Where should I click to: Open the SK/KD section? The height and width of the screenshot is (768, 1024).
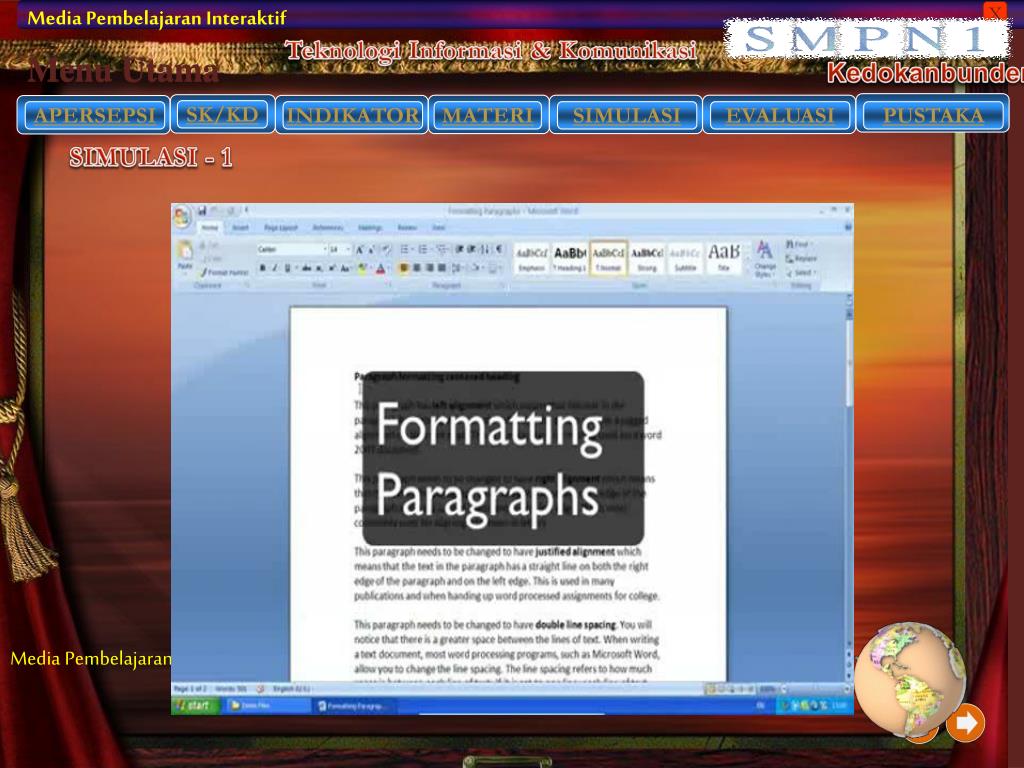[x=222, y=114]
